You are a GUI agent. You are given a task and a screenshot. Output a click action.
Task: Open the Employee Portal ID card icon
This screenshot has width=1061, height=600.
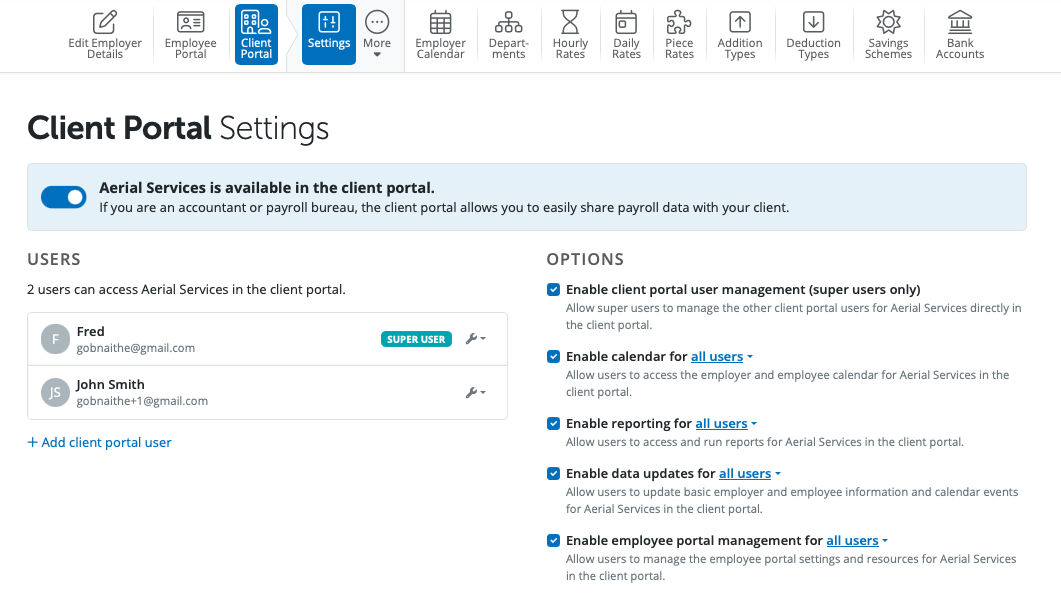[190, 22]
